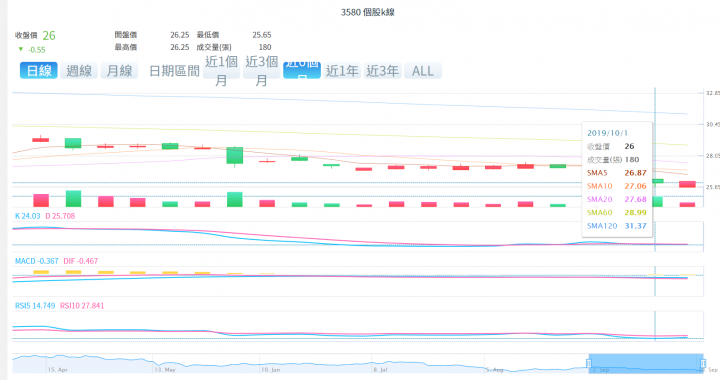Click the SMA20 27.68 tooltip row

point(617,200)
